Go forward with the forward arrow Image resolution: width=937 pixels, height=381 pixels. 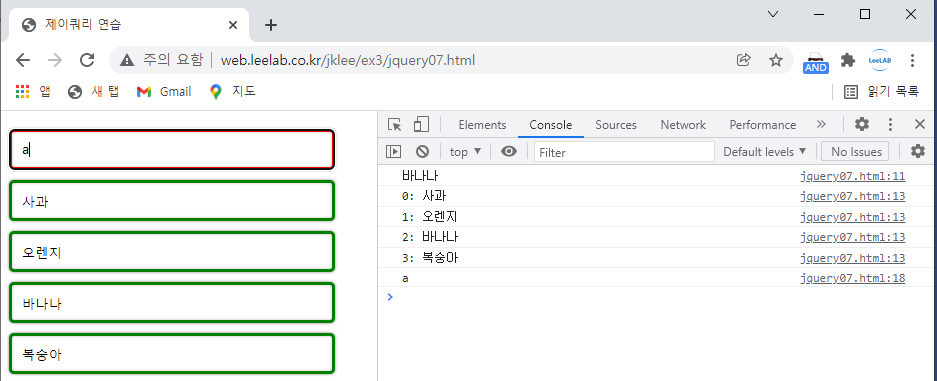point(55,60)
